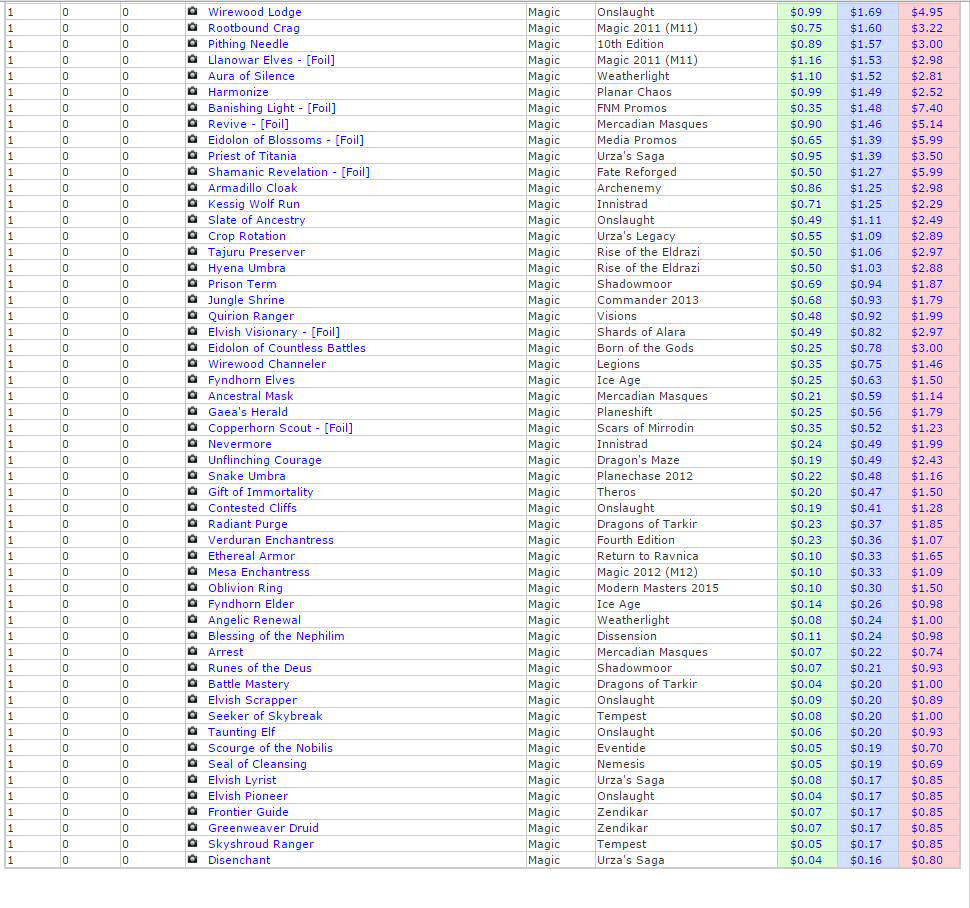
Task: Select the Commander 2013 set cell
Action: coord(648,300)
